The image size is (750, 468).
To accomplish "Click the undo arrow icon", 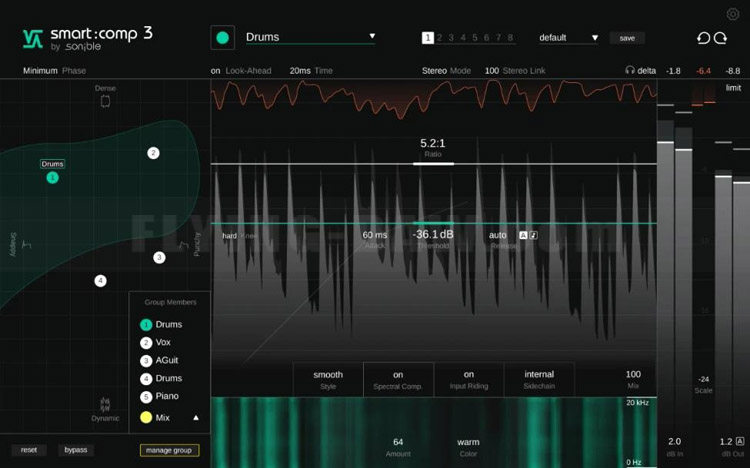I will pos(703,38).
